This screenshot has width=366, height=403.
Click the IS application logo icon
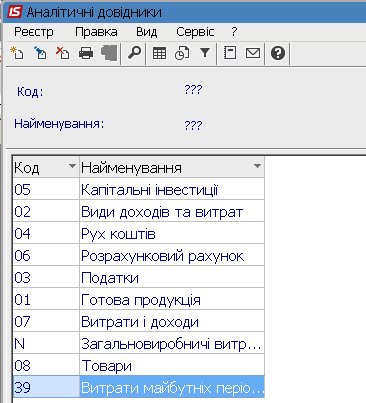pos(15,12)
